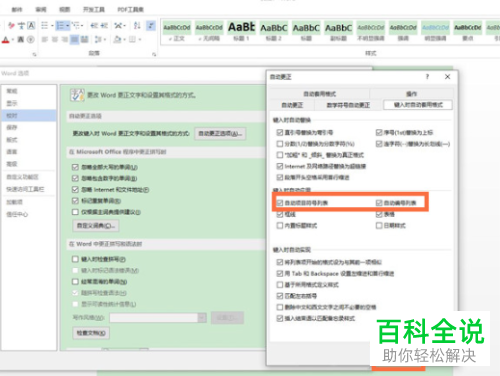This screenshot has width=500, height=376.
Task: Click the multilevel list icon in ribbon
Action: pyautogui.click(x=75, y=25)
